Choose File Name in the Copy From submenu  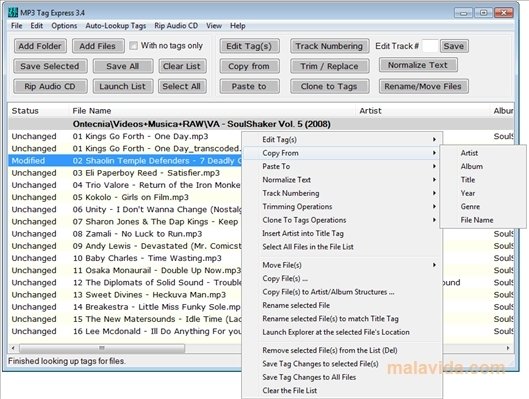click(x=483, y=220)
